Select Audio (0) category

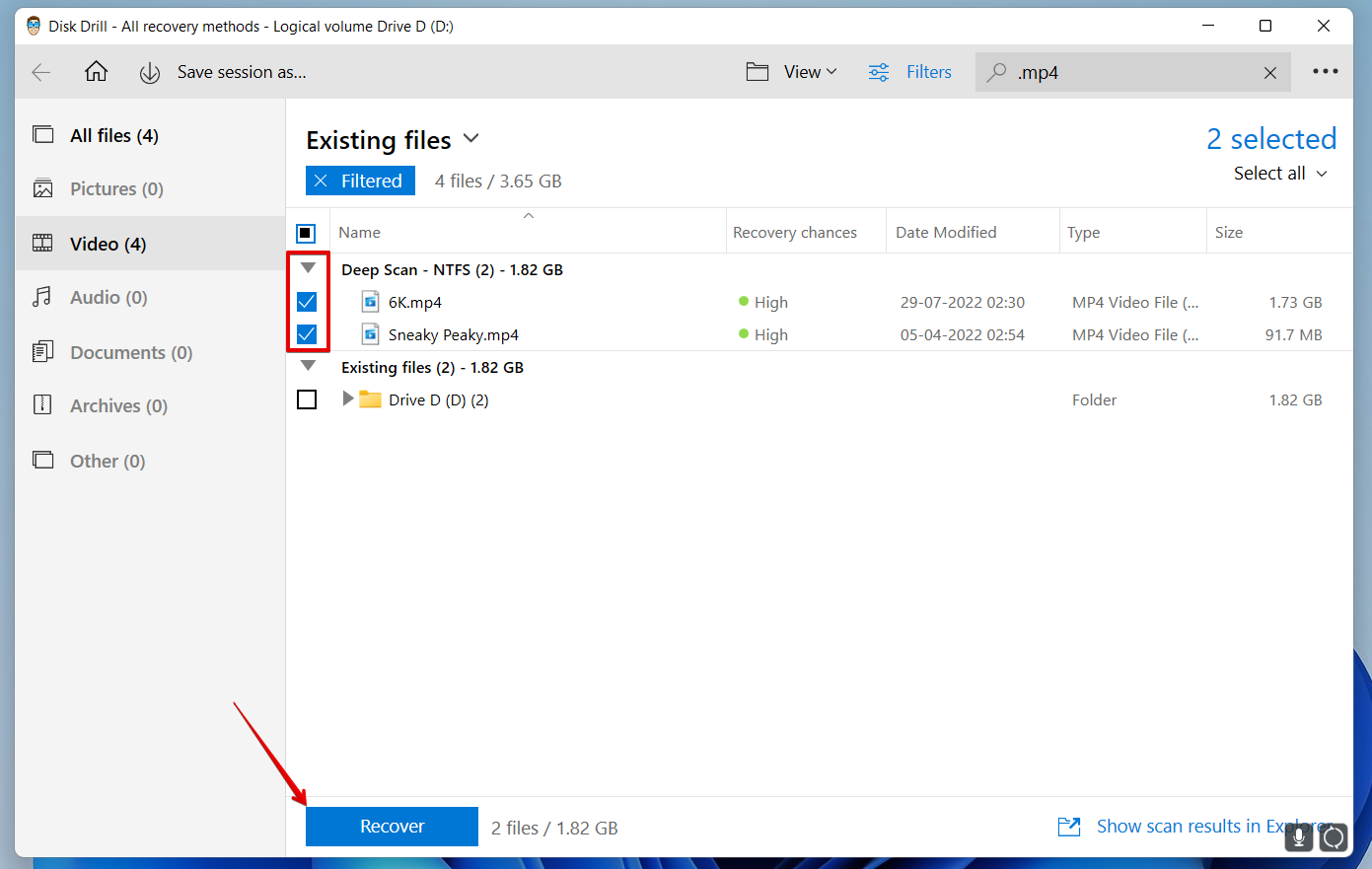tap(150, 297)
